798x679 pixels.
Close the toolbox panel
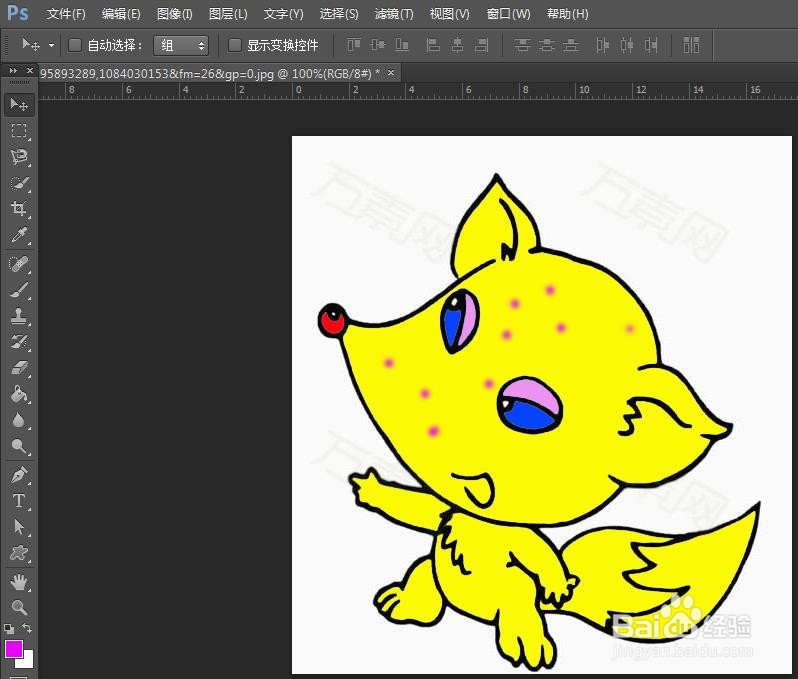click(x=30, y=71)
